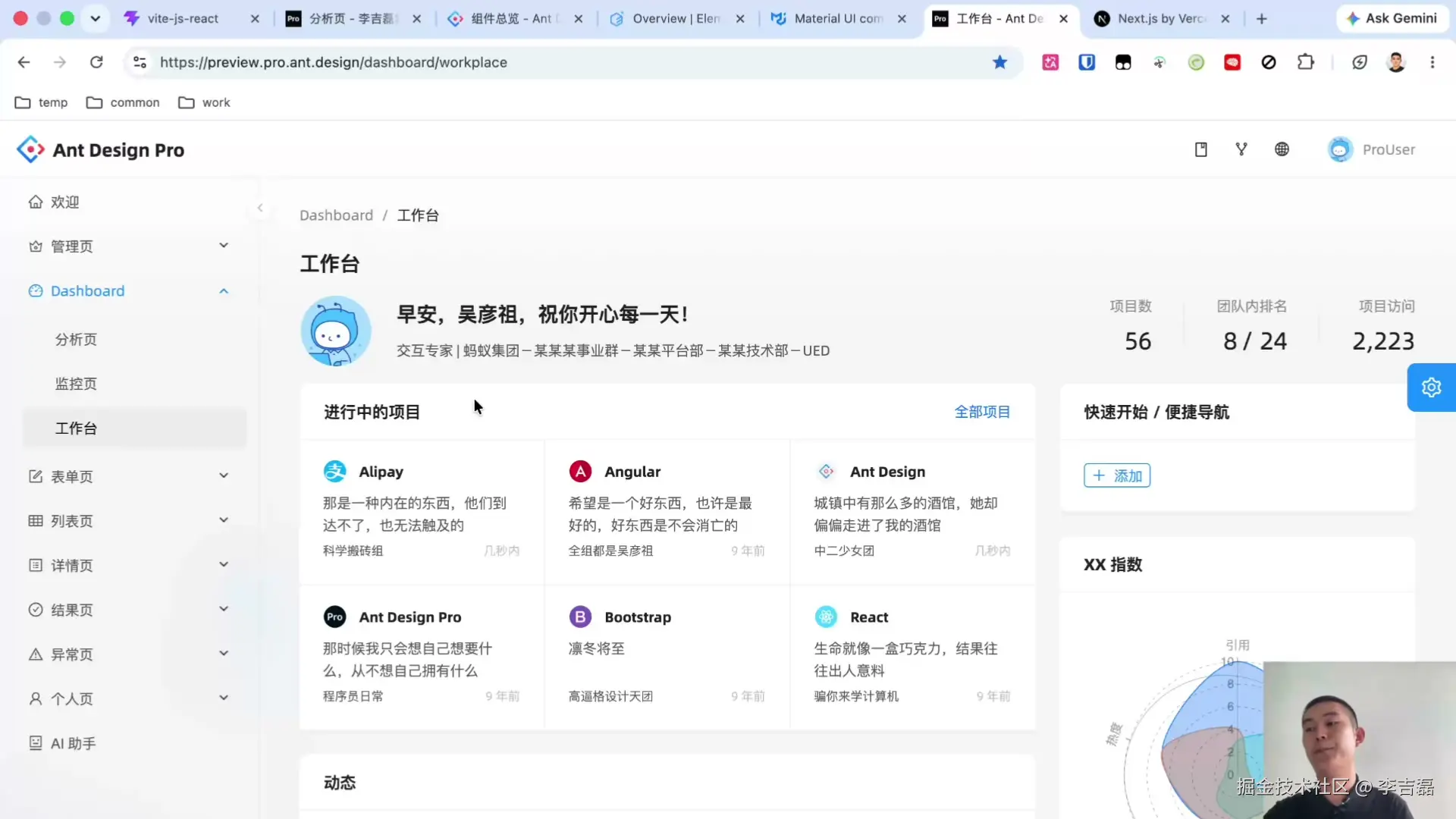Click the Chrome profile avatar

coord(1396,62)
